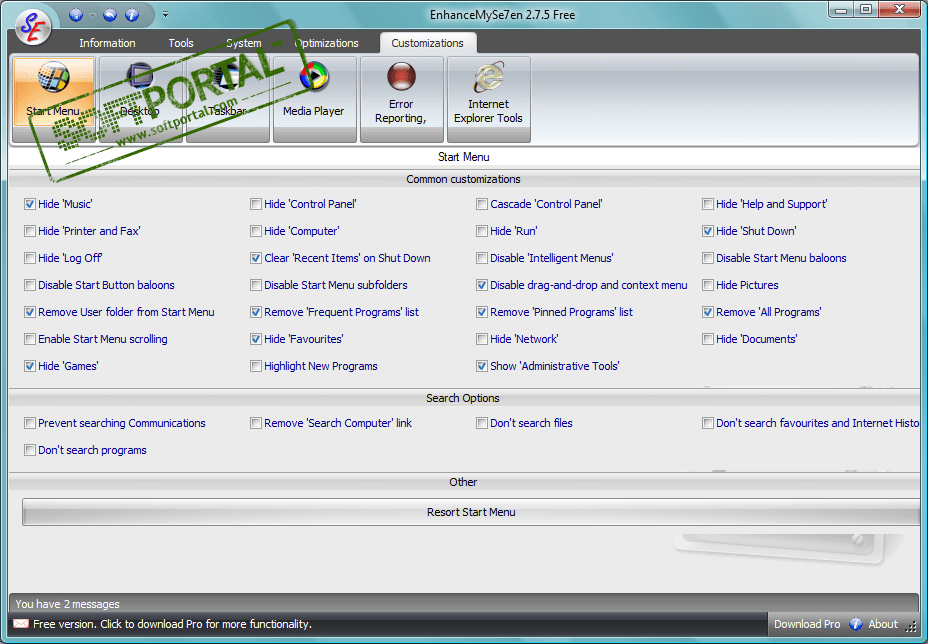Select the Customizations tab

point(427,43)
